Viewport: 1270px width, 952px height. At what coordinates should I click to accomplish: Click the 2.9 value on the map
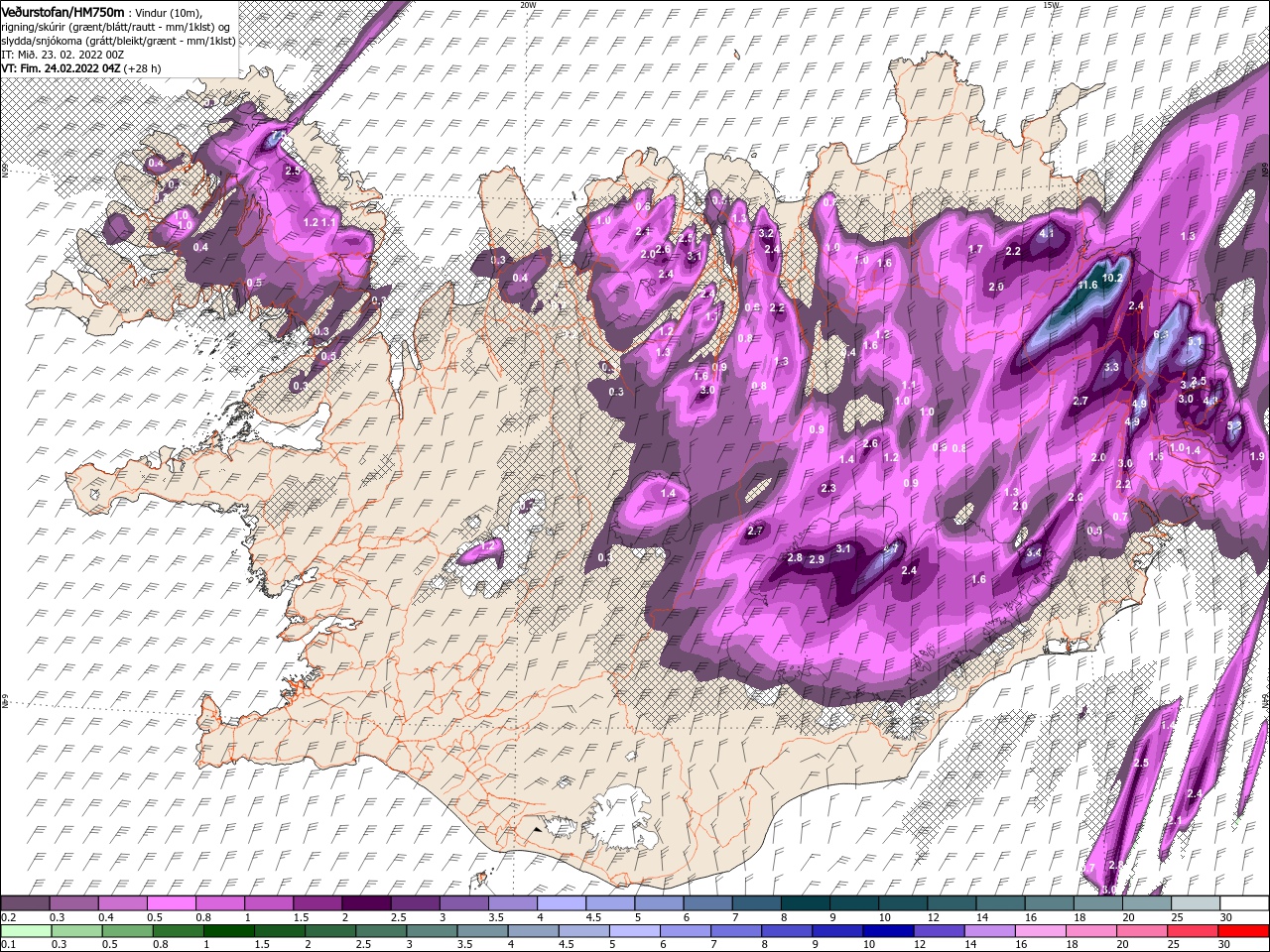[817, 559]
